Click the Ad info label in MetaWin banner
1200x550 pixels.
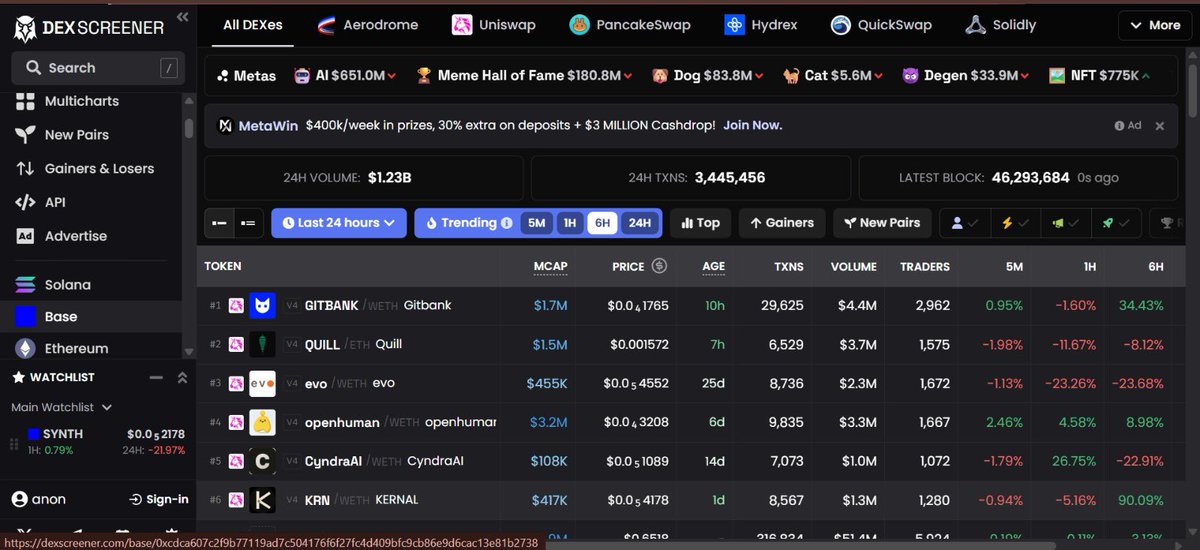pyautogui.click(x=1127, y=126)
